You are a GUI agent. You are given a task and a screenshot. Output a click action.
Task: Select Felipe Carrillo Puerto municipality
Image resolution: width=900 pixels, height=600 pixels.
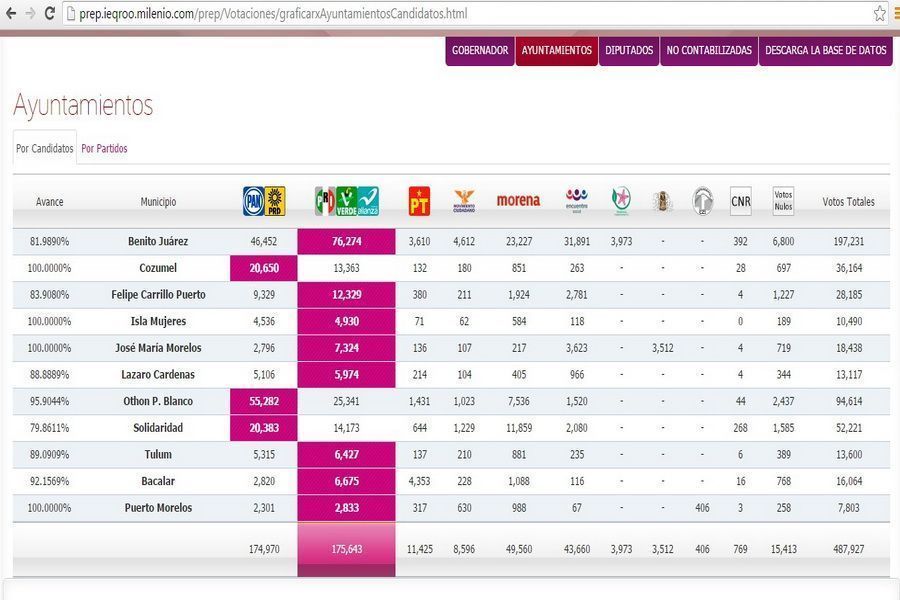click(x=158, y=295)
